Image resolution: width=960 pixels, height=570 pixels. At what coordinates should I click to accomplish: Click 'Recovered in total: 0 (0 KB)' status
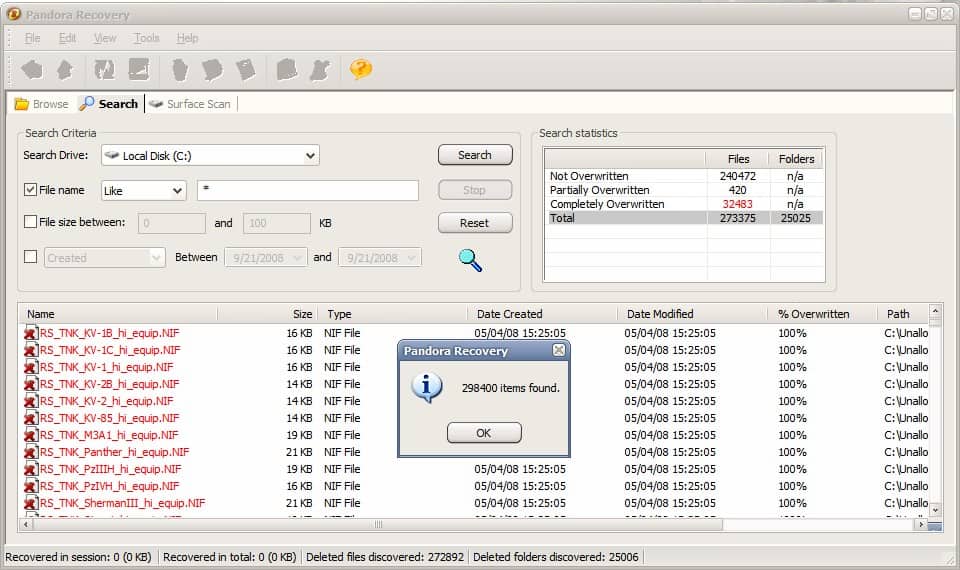click(230, 557)
